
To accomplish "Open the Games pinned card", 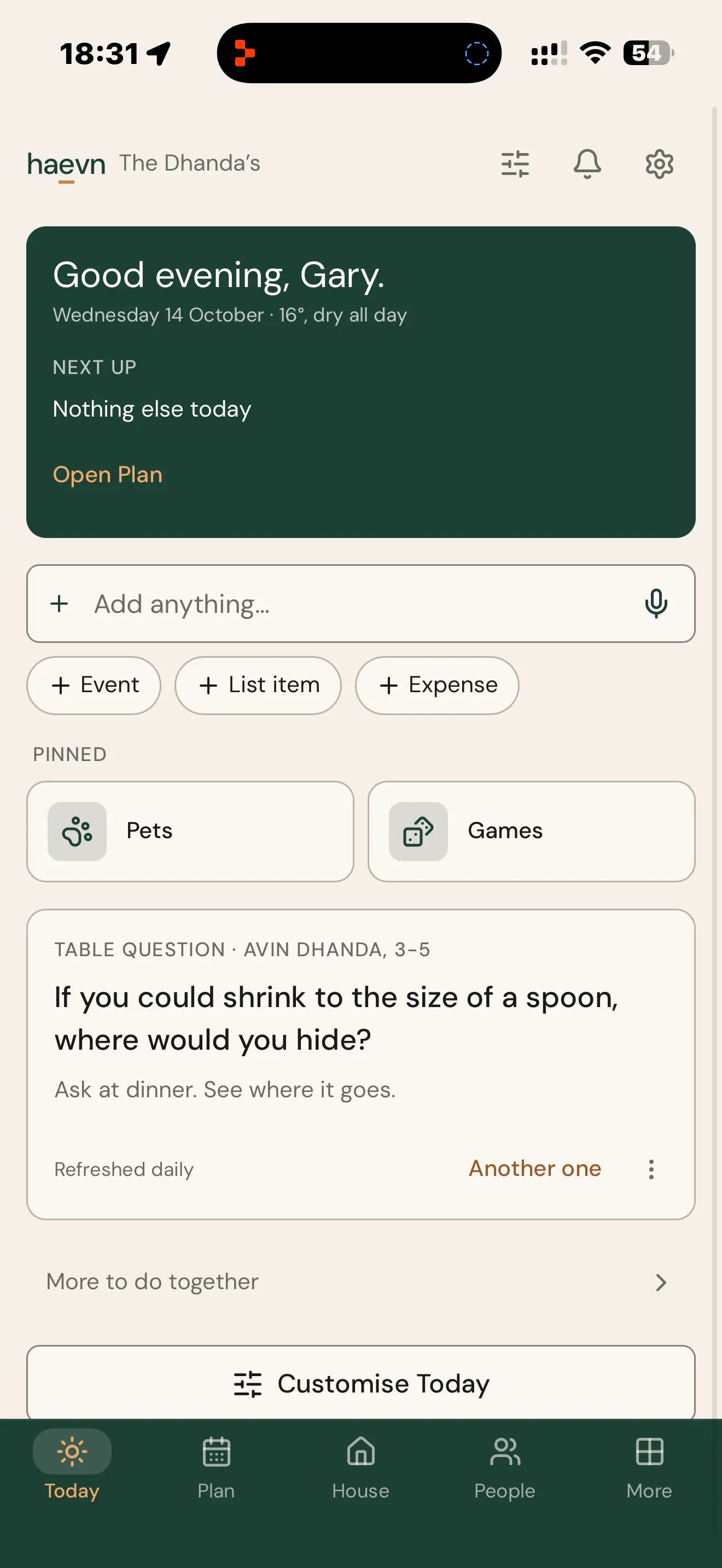I will click(x=531, y=831).
